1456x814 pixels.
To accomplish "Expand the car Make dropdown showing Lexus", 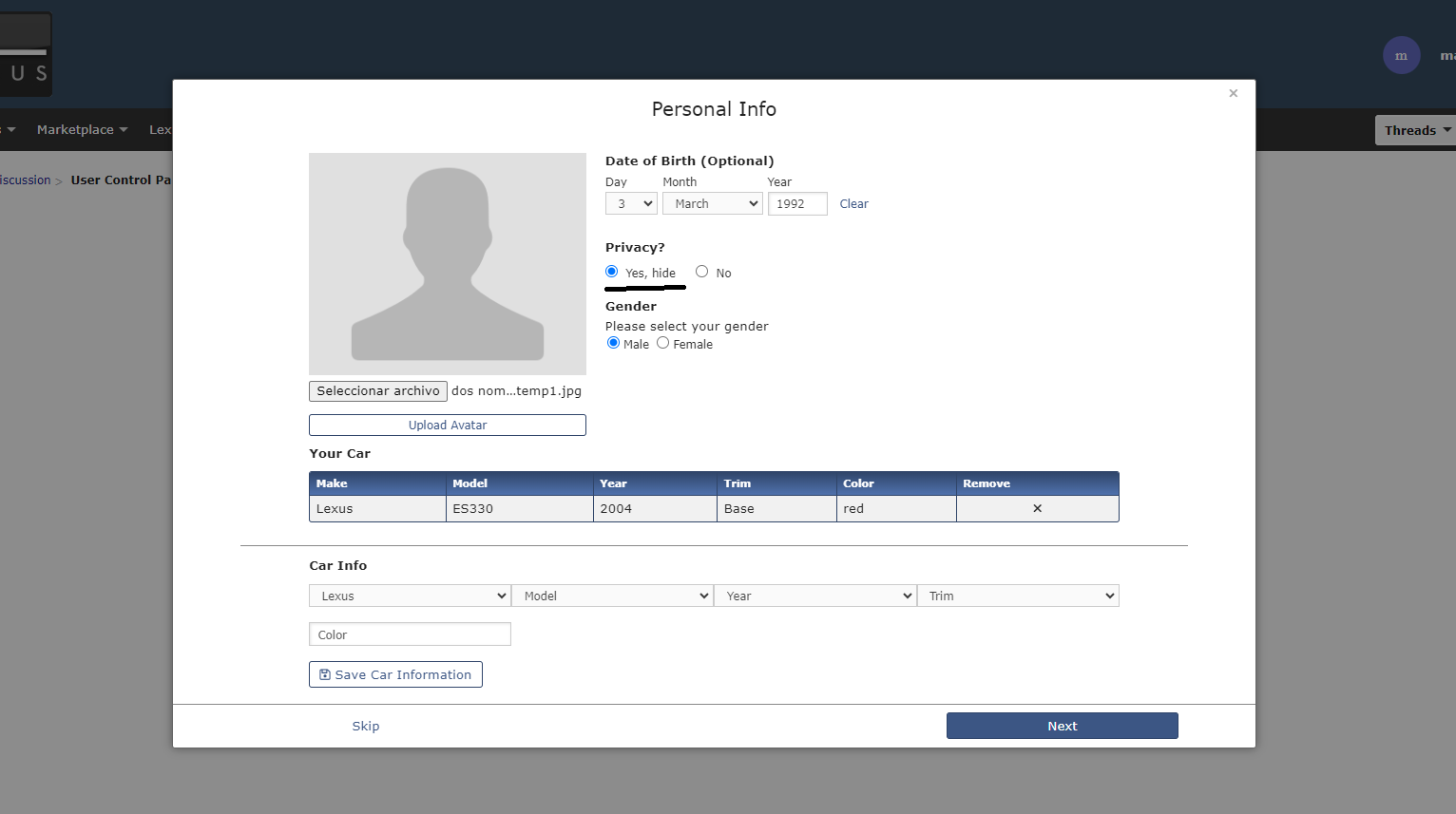I will (x=410, y=596).
